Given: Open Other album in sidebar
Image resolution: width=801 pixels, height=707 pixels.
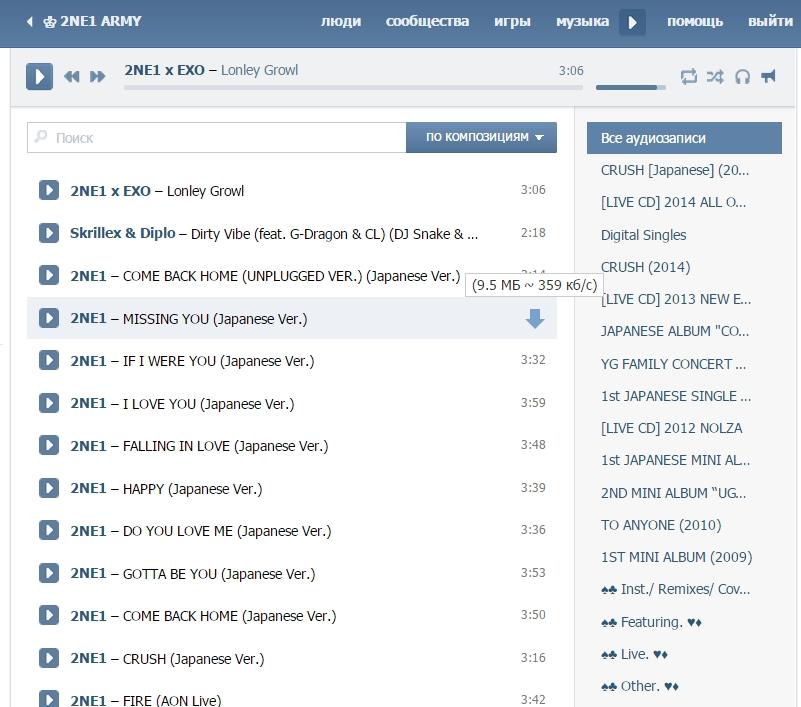Looking at the screenshot, I should [x=640, y=686].
